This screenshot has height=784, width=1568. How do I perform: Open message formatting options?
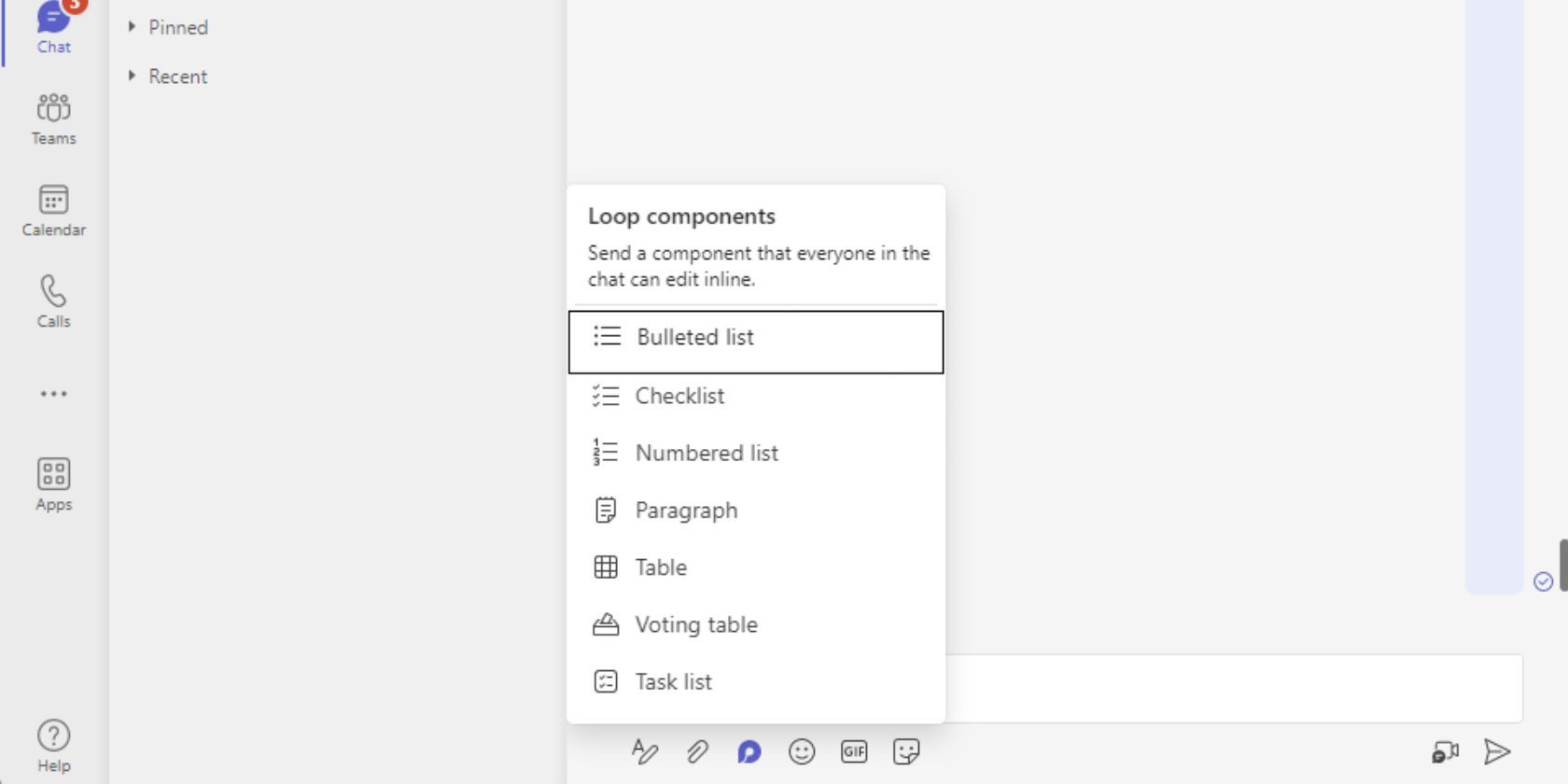(x=645, y=751)
